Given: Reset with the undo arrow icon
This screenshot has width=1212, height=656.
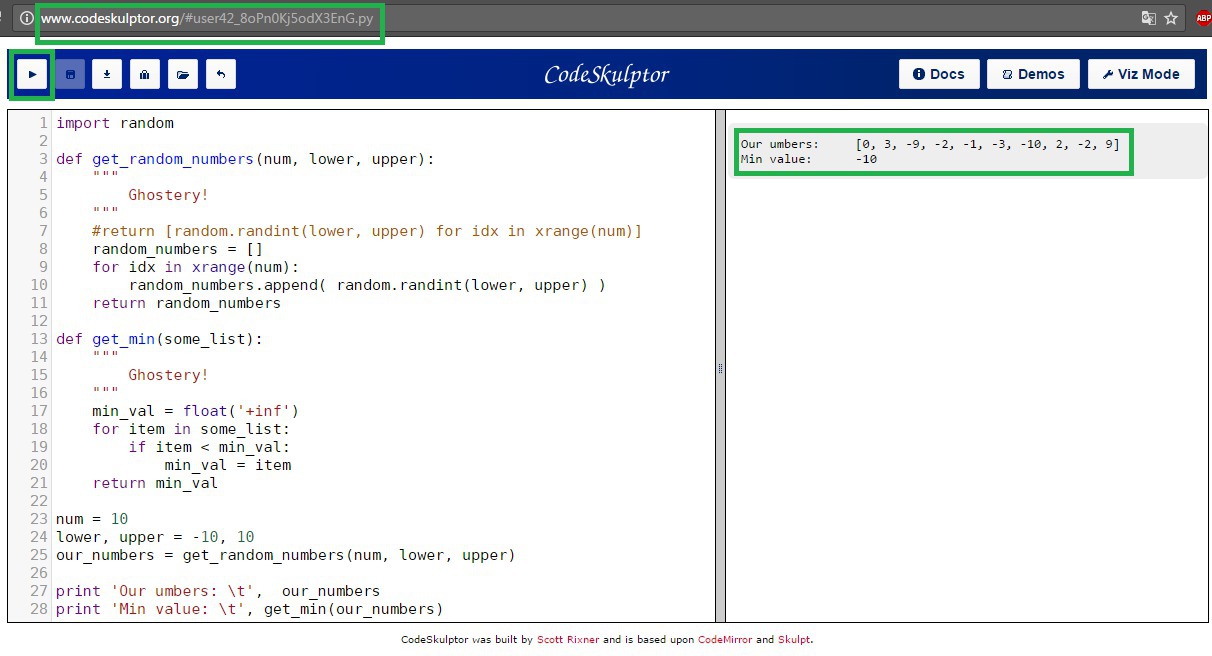Looking at the screenshot, I should click(221, 74).
